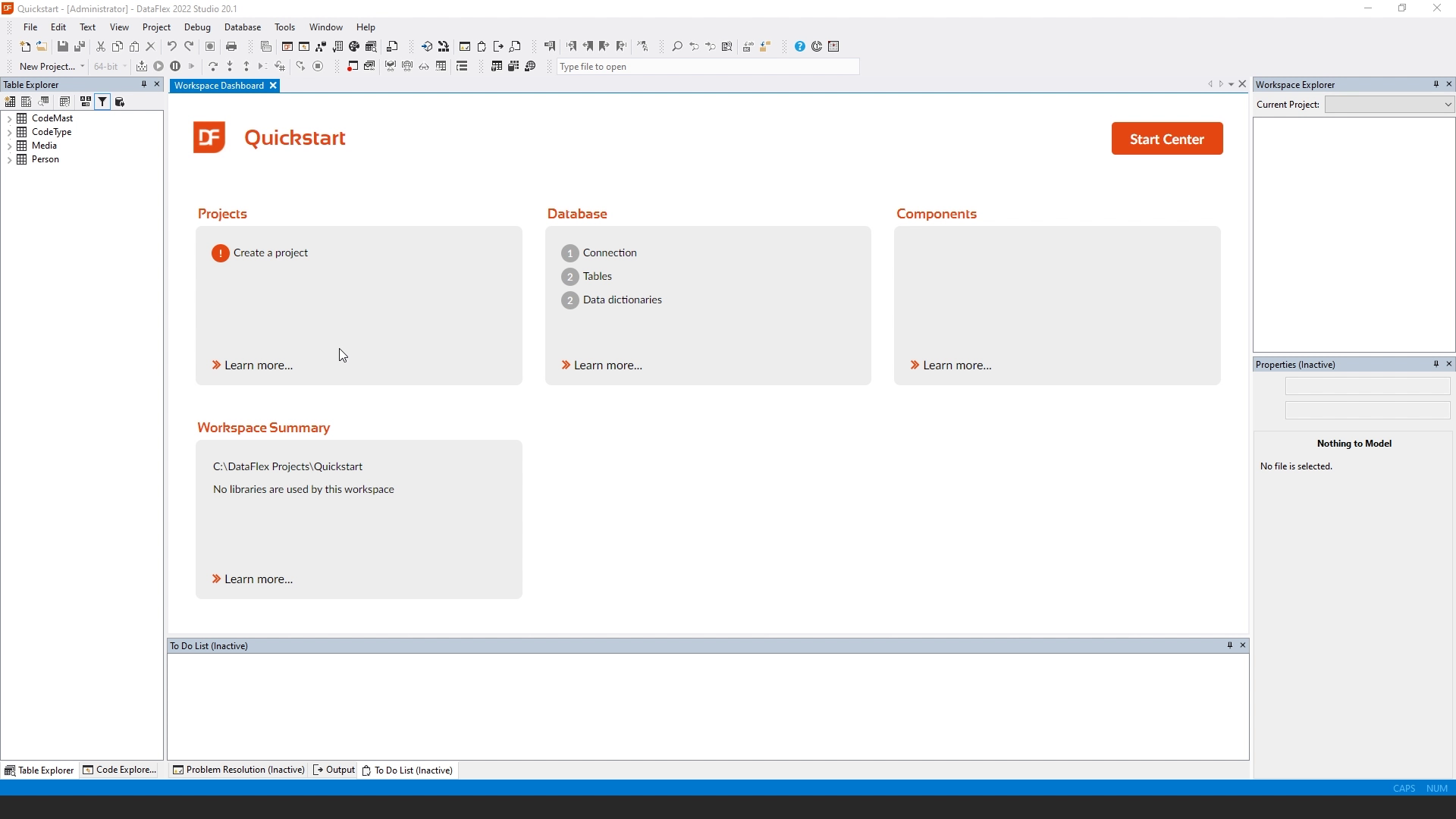Click the Find magnifier icon
The width and height of the screenshot is (1456, 819).
[677, 46]
